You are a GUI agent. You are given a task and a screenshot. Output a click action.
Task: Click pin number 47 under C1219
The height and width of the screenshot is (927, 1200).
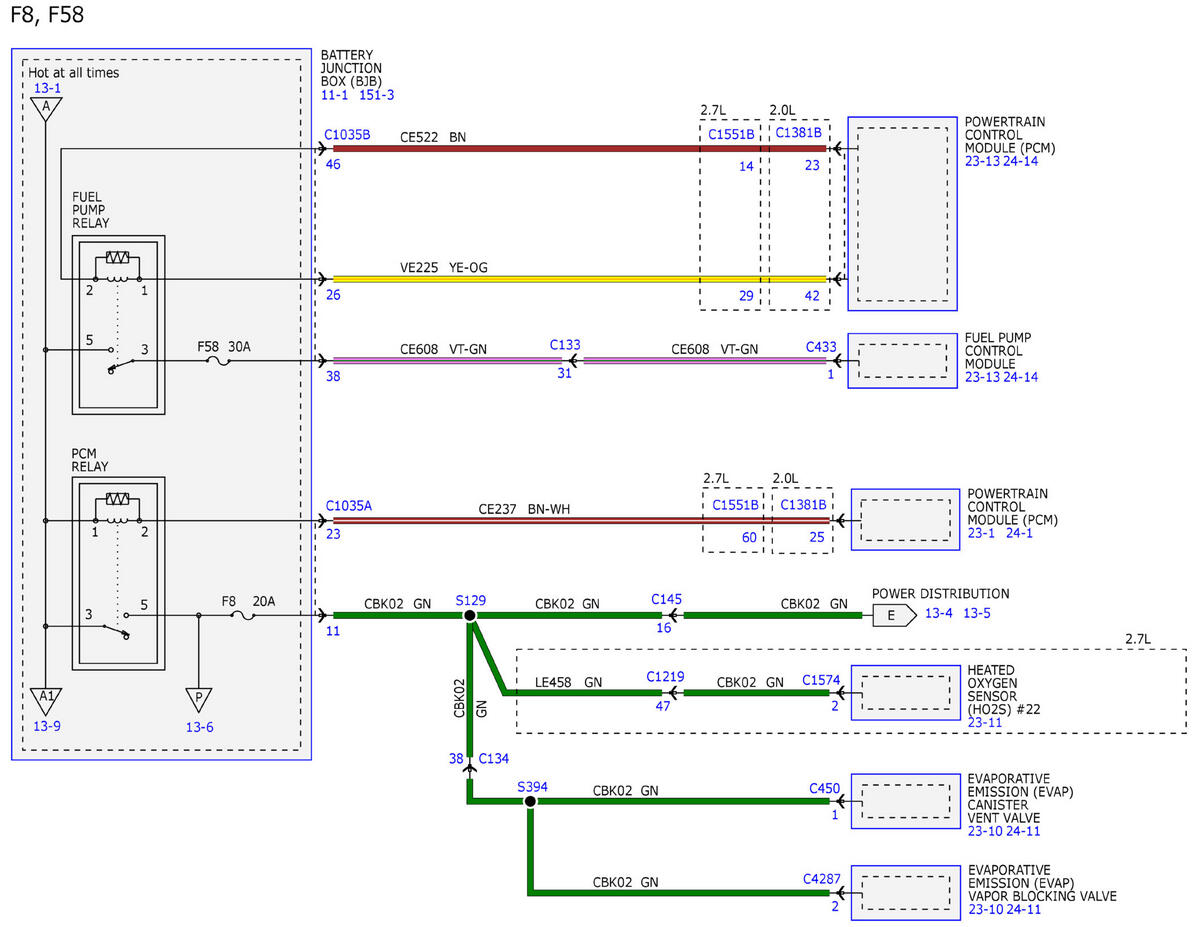point(663,705)
